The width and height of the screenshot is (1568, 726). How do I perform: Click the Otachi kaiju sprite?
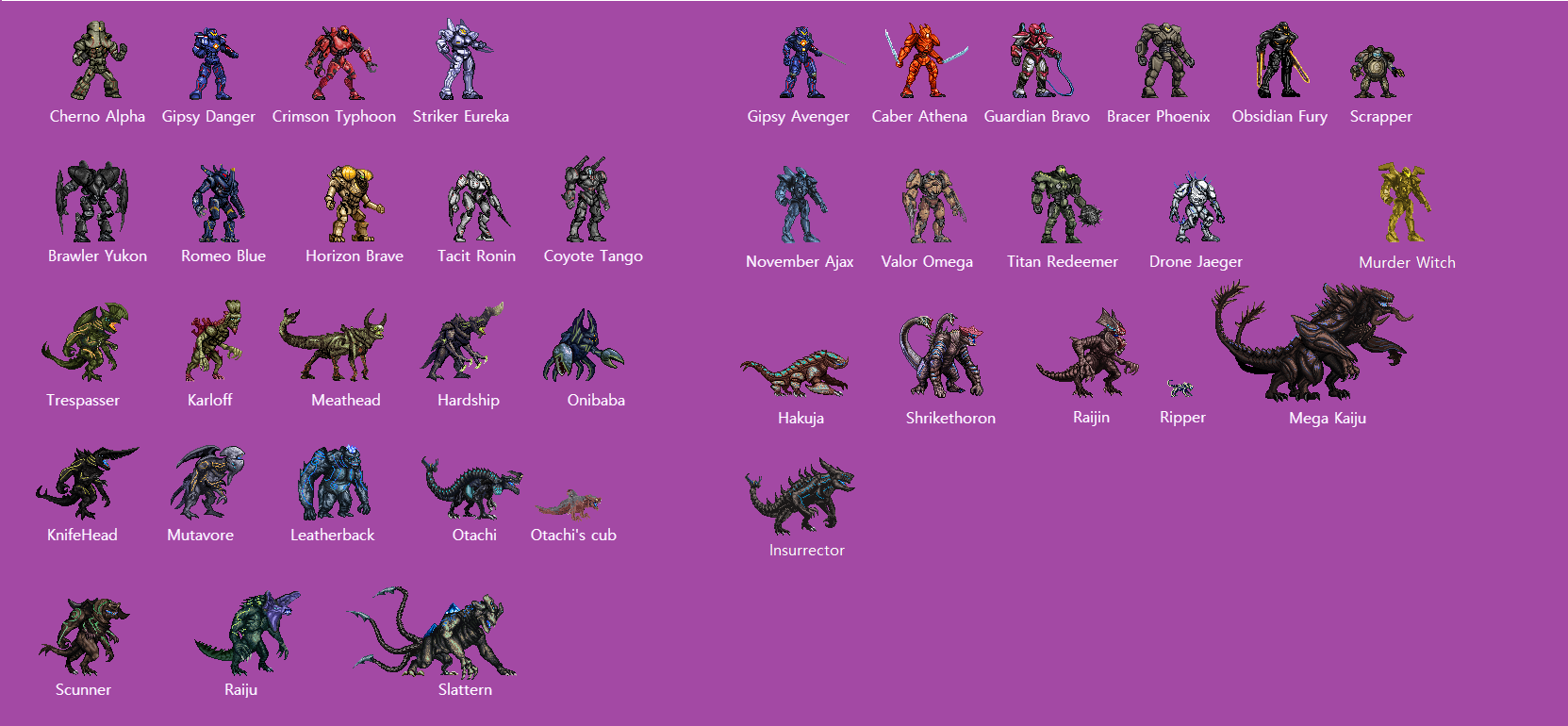[471, 487]
